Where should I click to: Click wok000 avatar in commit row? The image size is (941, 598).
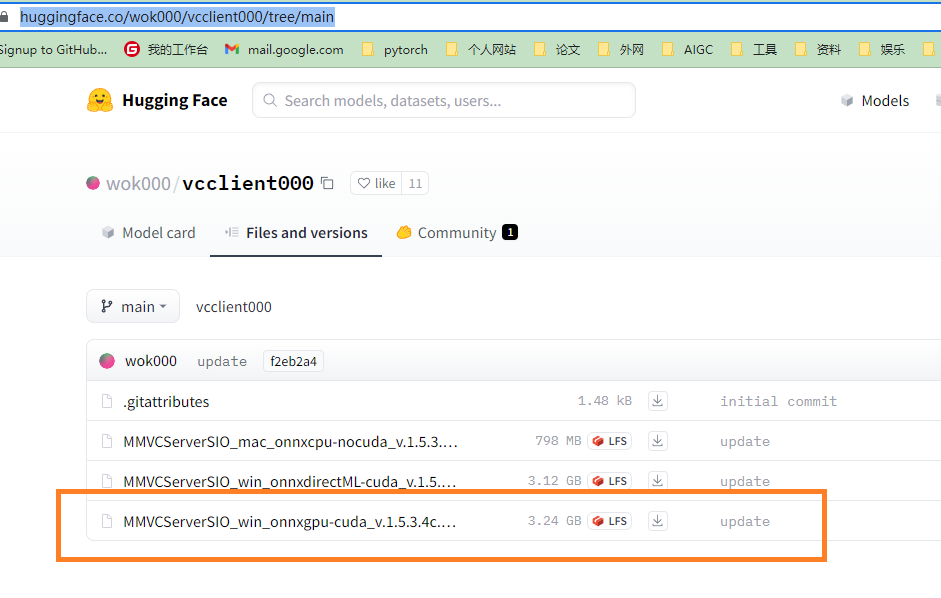click(x=107, y=361)
